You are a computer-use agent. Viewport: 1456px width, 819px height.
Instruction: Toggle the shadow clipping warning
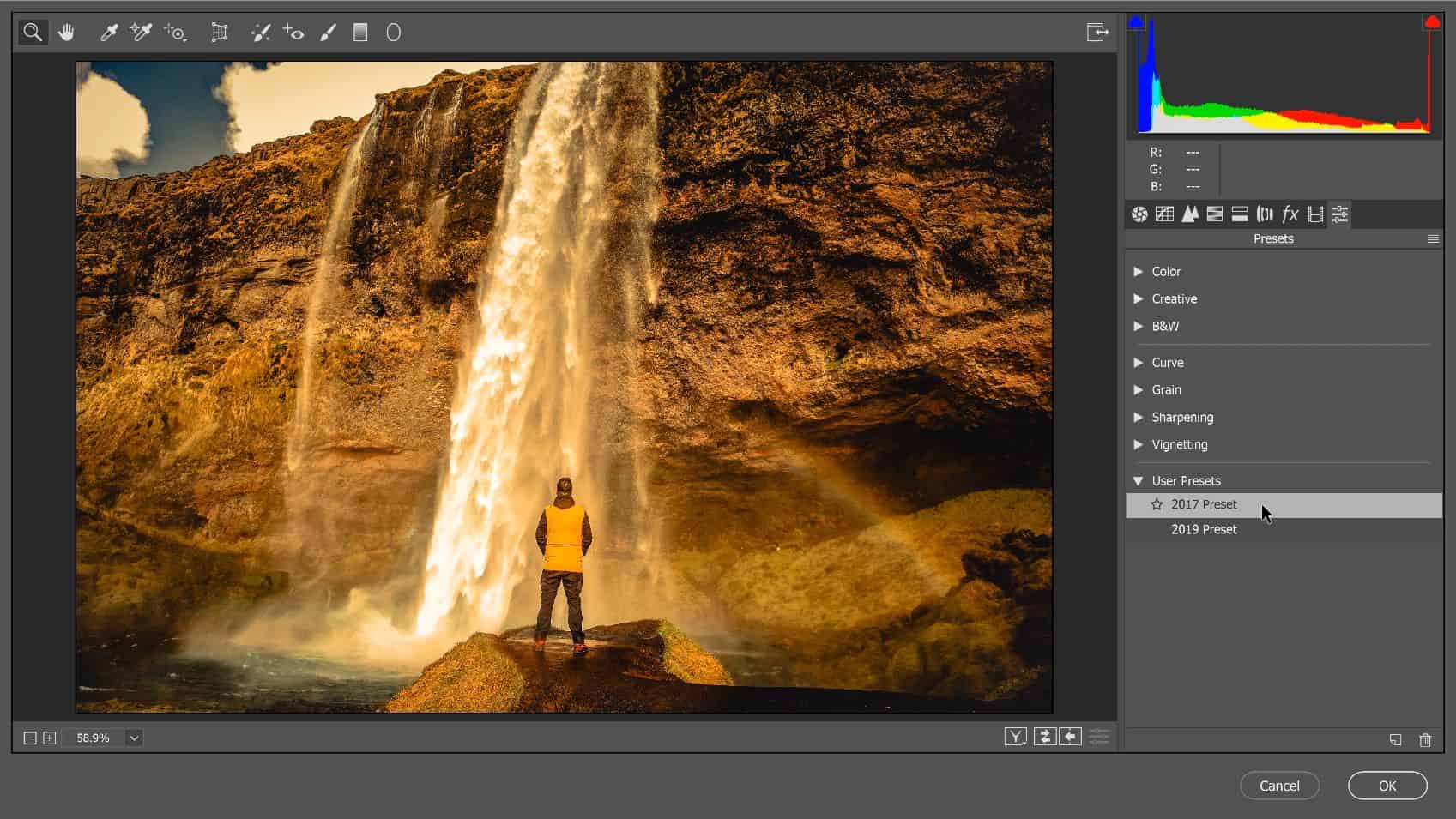1136,23
